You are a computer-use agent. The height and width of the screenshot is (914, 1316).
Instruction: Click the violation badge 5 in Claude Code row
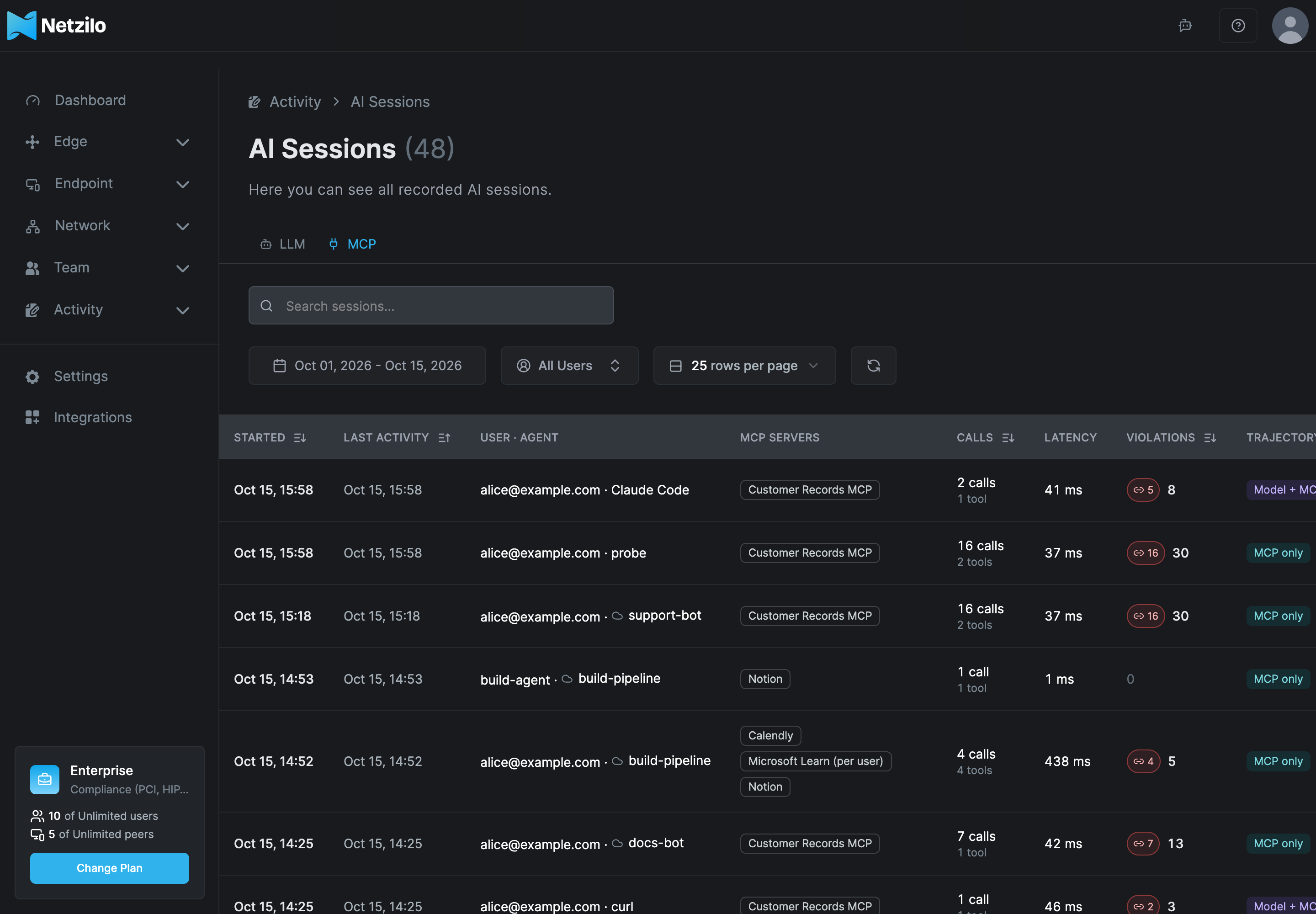(1142, 489)
